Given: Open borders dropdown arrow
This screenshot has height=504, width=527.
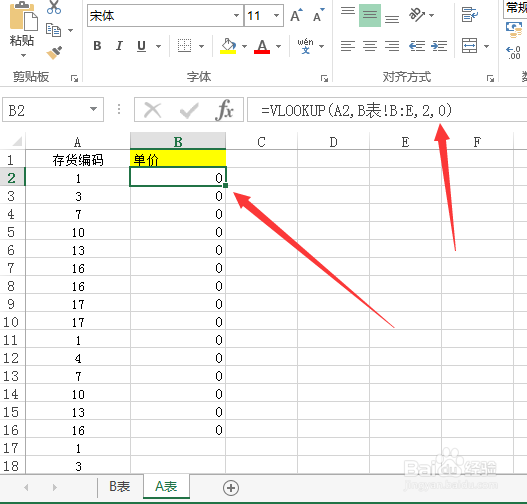Looking at the screenshot, I should pos(201,46).
